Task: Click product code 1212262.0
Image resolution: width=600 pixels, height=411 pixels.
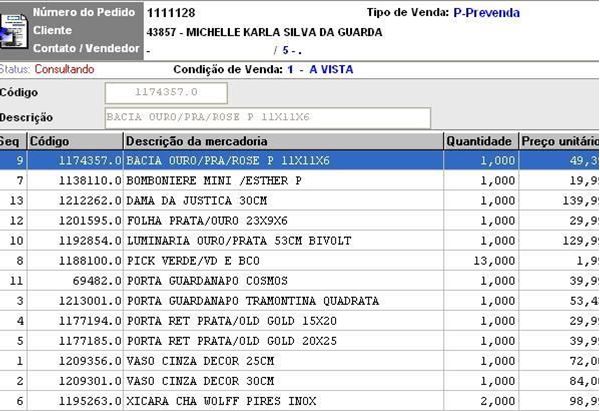Action: 90,201
